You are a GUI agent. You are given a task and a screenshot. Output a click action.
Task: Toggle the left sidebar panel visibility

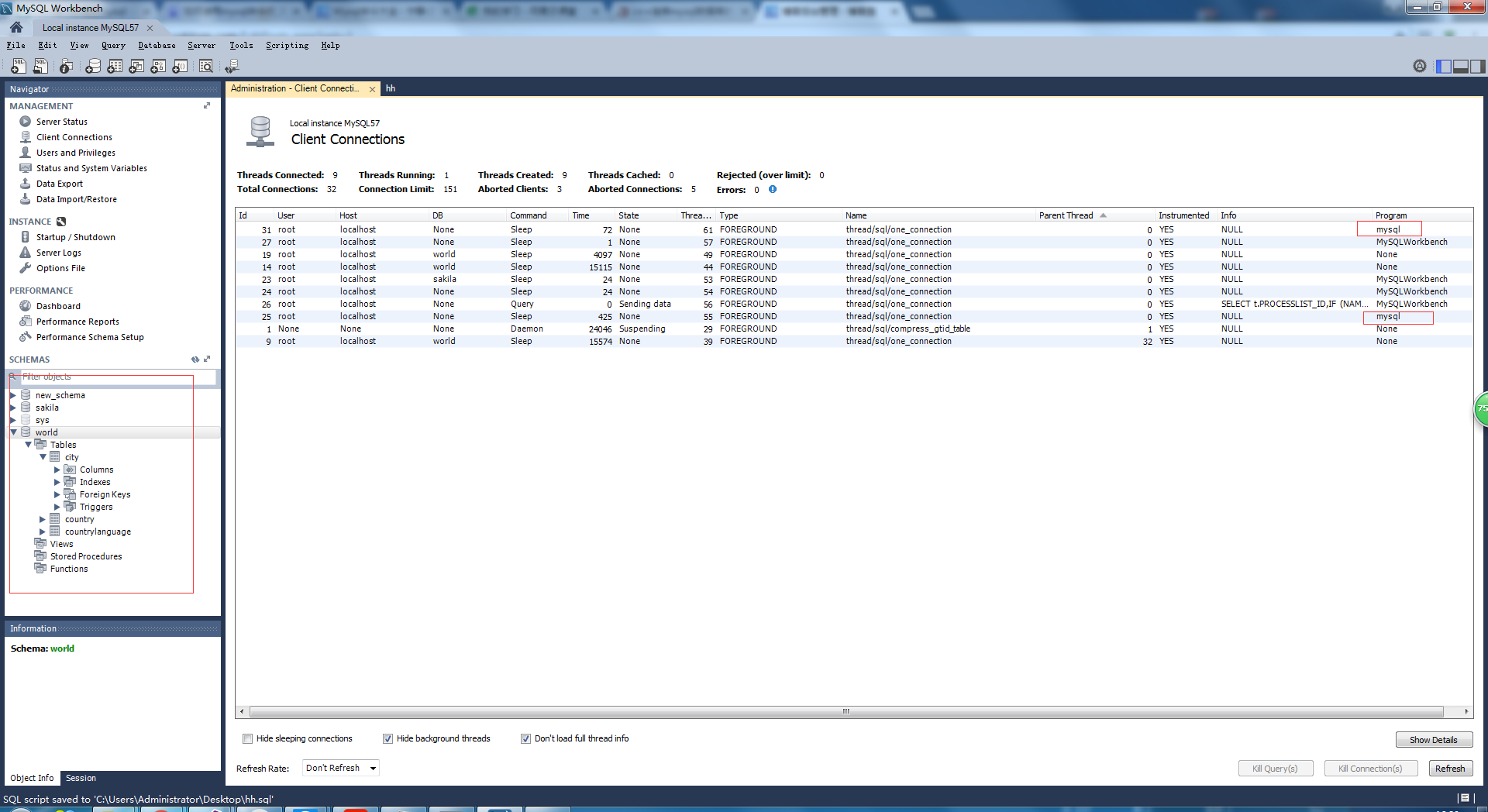(x=1444, y=67)
